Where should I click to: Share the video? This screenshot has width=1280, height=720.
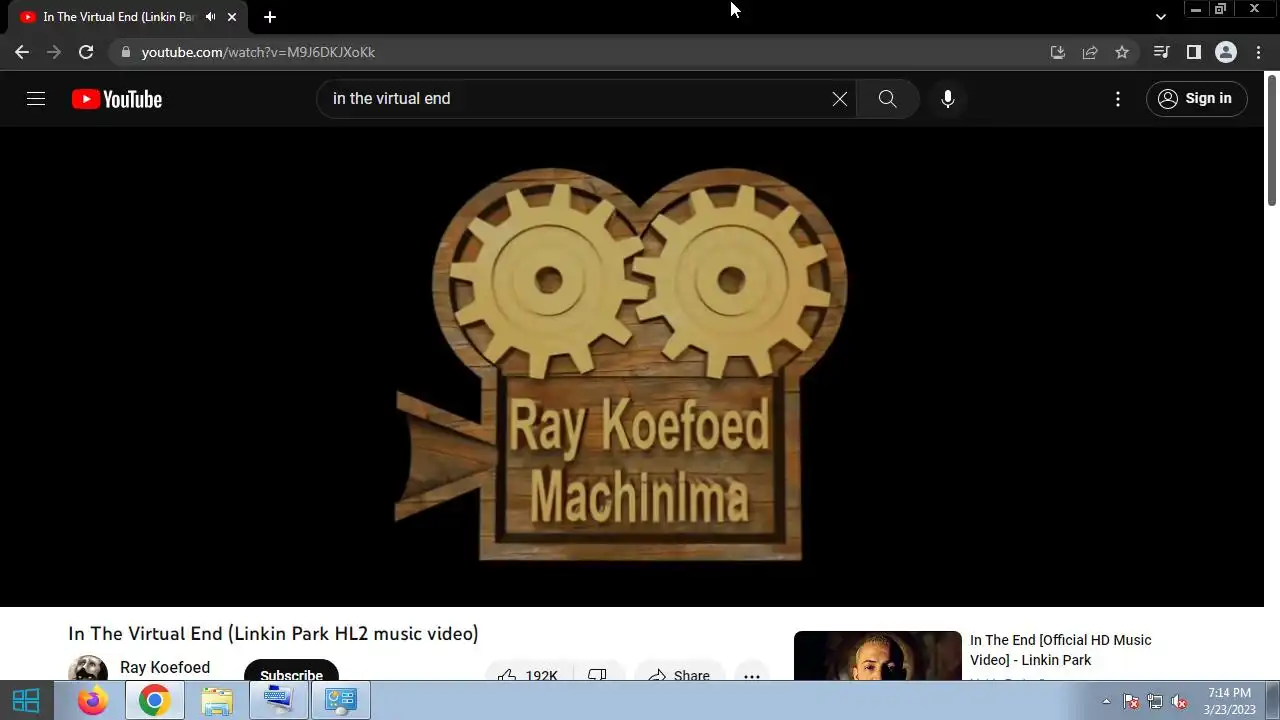click(x=679, y=672)
